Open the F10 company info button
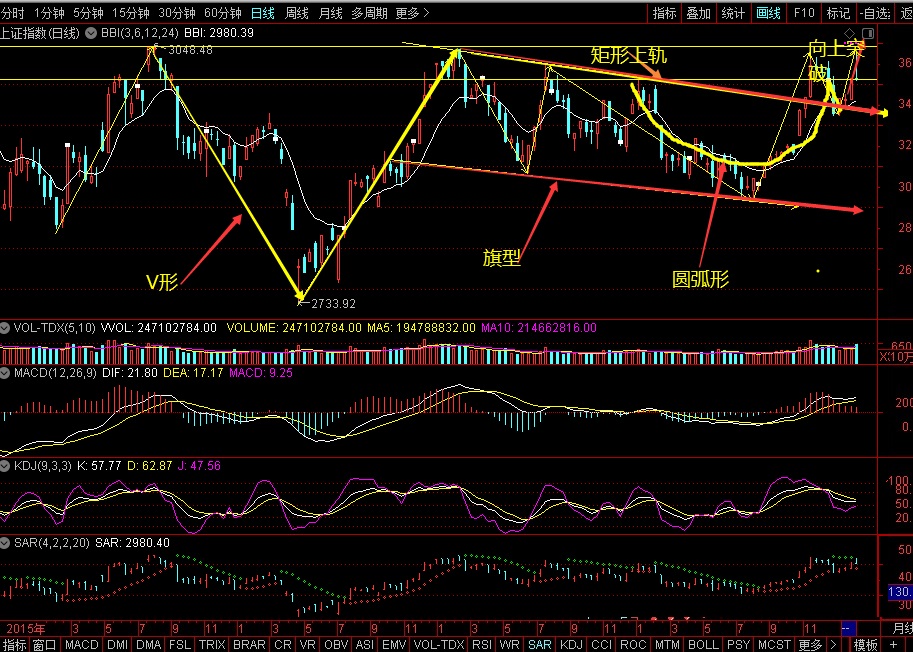 click(804, 13)
